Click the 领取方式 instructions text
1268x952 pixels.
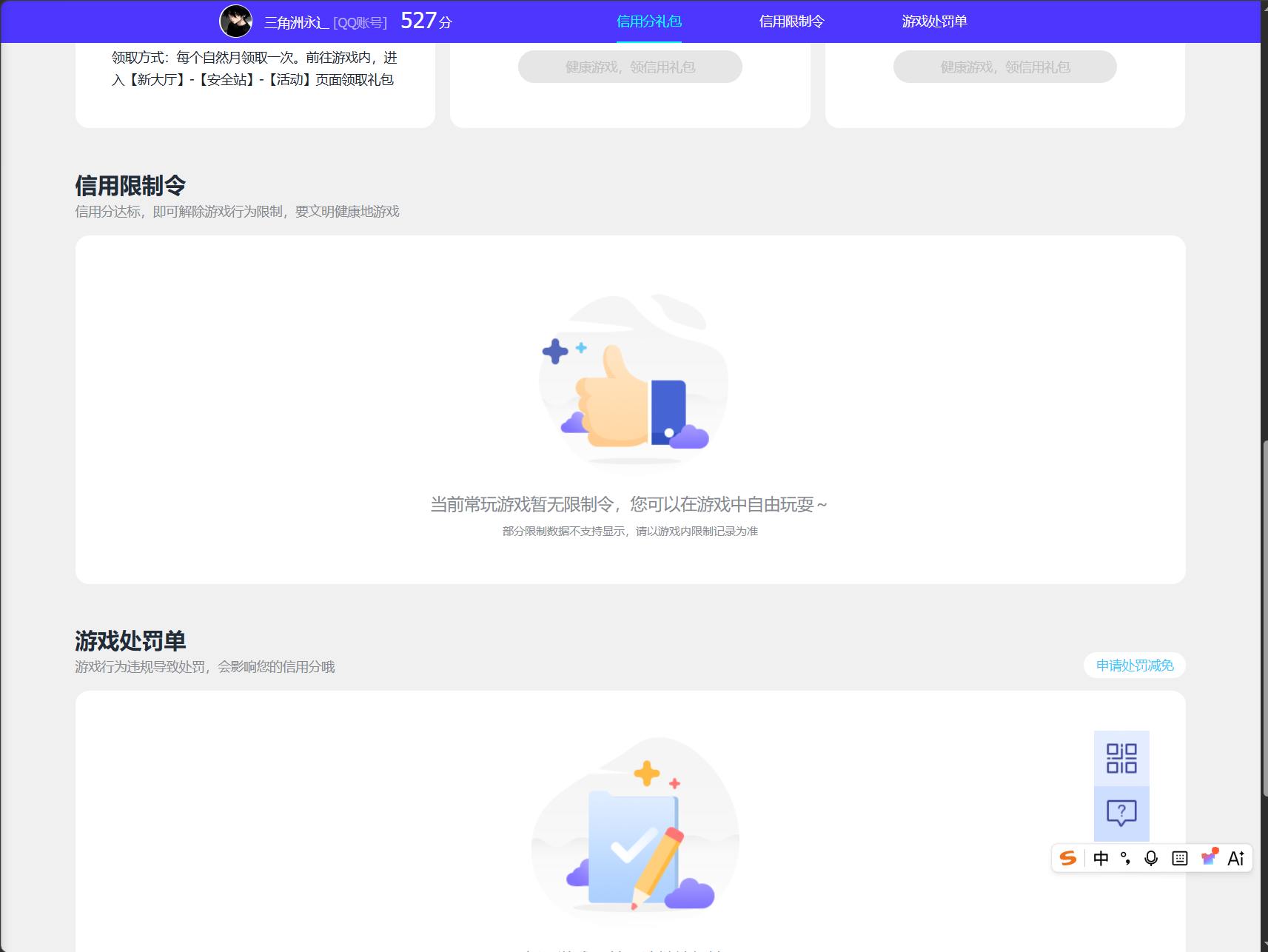pos(255,68)
